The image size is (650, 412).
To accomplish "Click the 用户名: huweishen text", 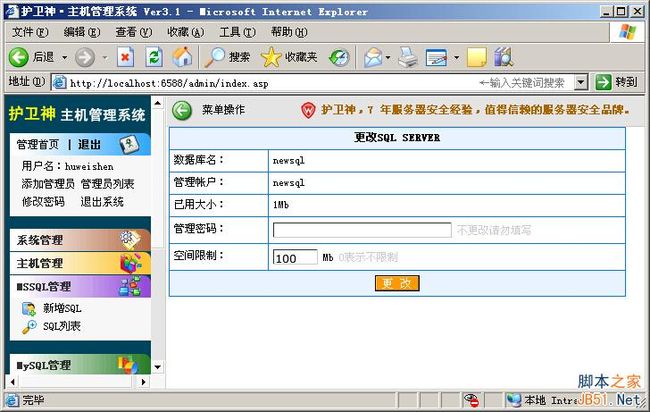I will tap(68, 166).
